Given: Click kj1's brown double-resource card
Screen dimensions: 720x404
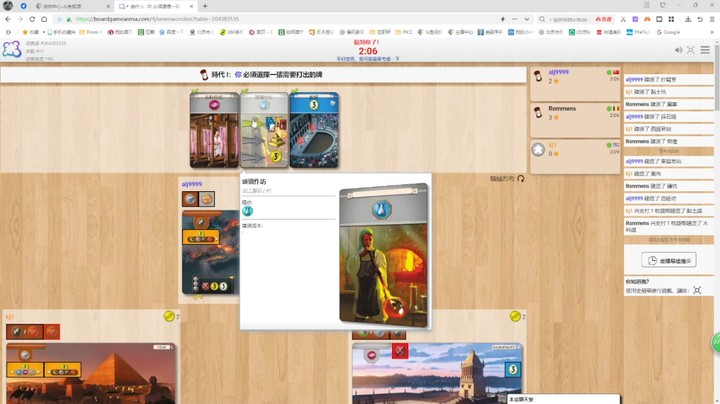Looking at the screenshot, I should coord(25,331).
